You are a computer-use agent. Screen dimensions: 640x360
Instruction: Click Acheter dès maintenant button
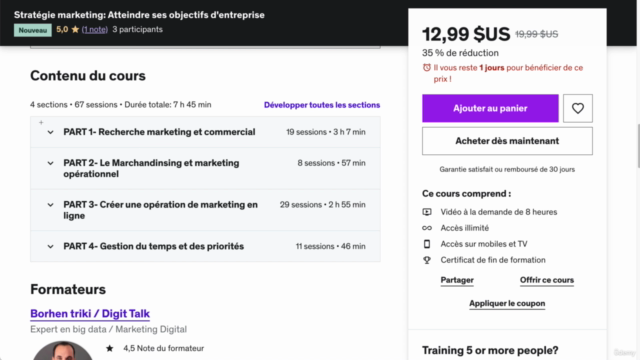[507, 141]
